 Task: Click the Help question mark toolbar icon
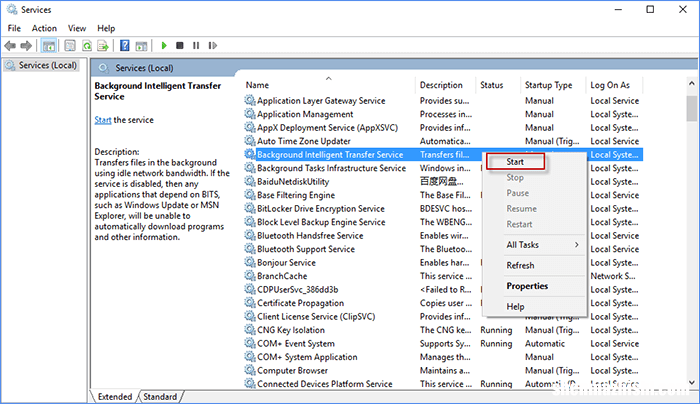(x=125, y=46)
